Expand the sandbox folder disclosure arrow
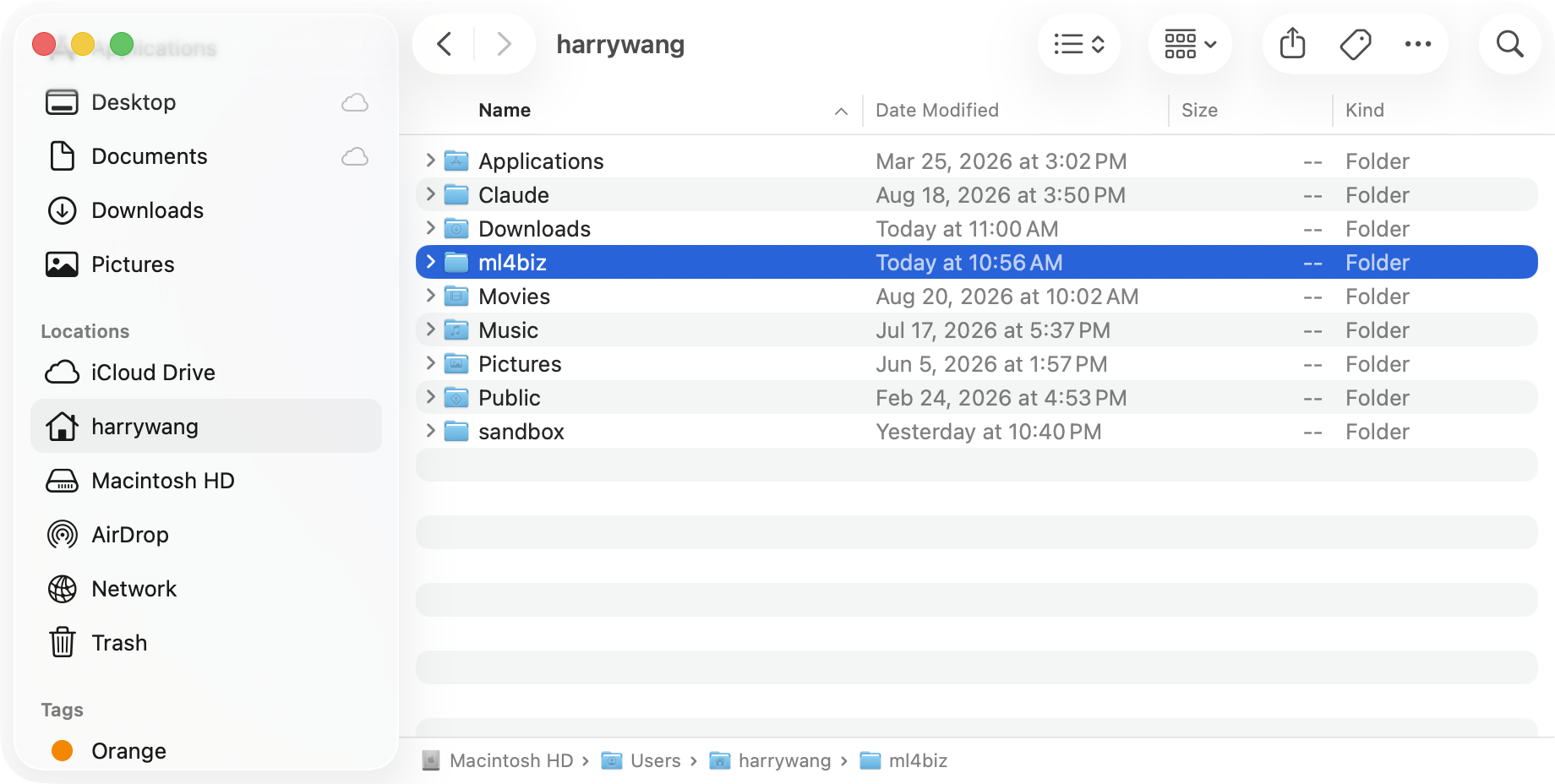1555x784 pixels. point(431,431)
